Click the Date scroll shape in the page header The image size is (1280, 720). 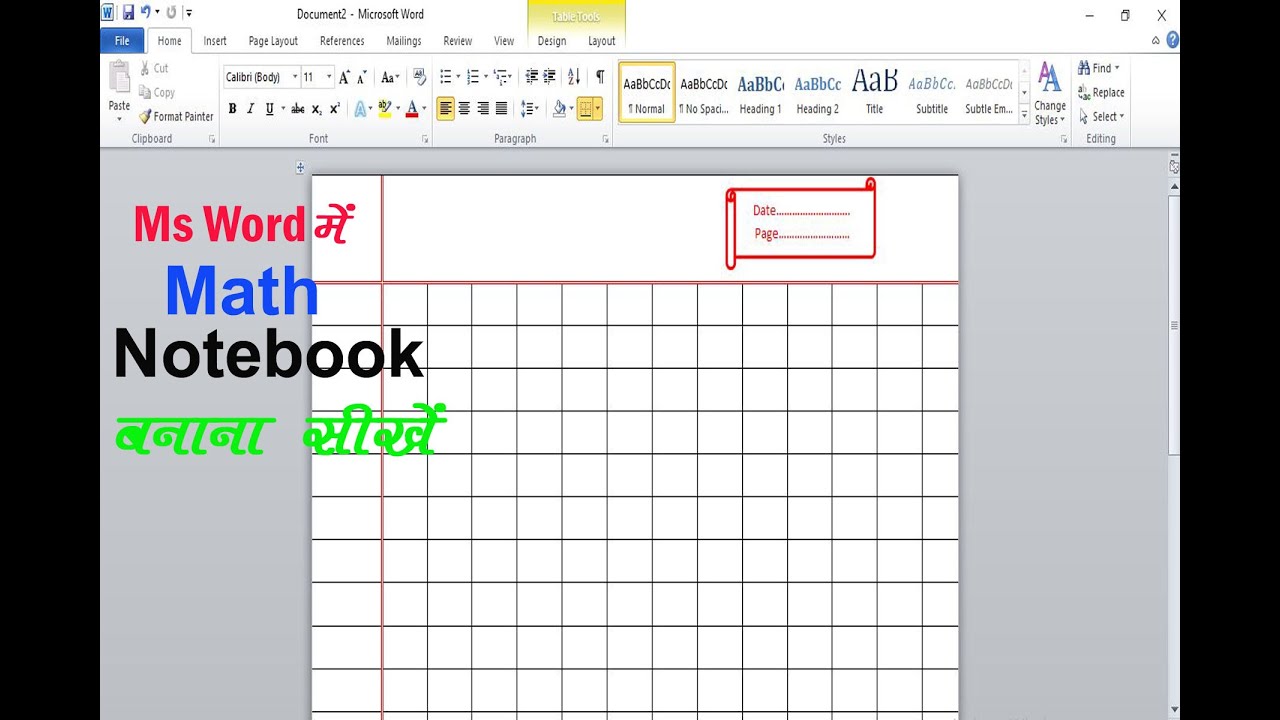click(801, 224)
